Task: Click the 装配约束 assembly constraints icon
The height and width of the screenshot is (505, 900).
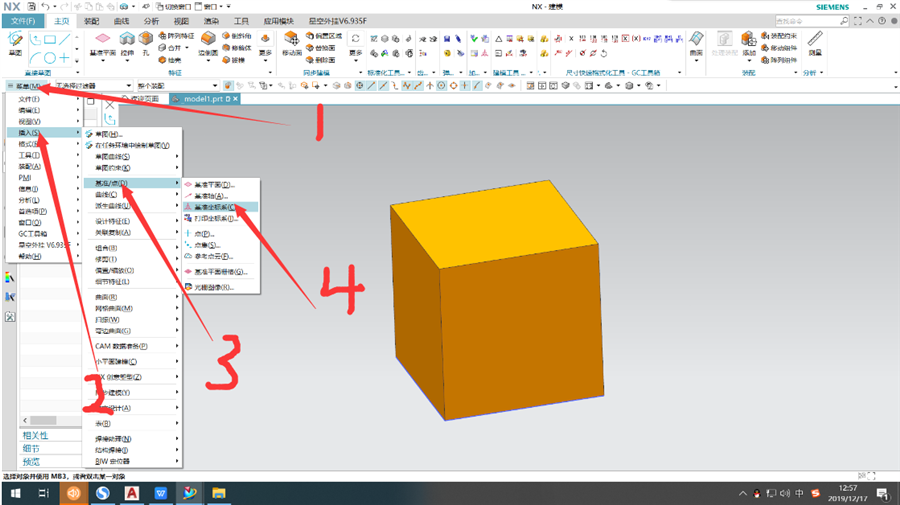Action: 765,36
